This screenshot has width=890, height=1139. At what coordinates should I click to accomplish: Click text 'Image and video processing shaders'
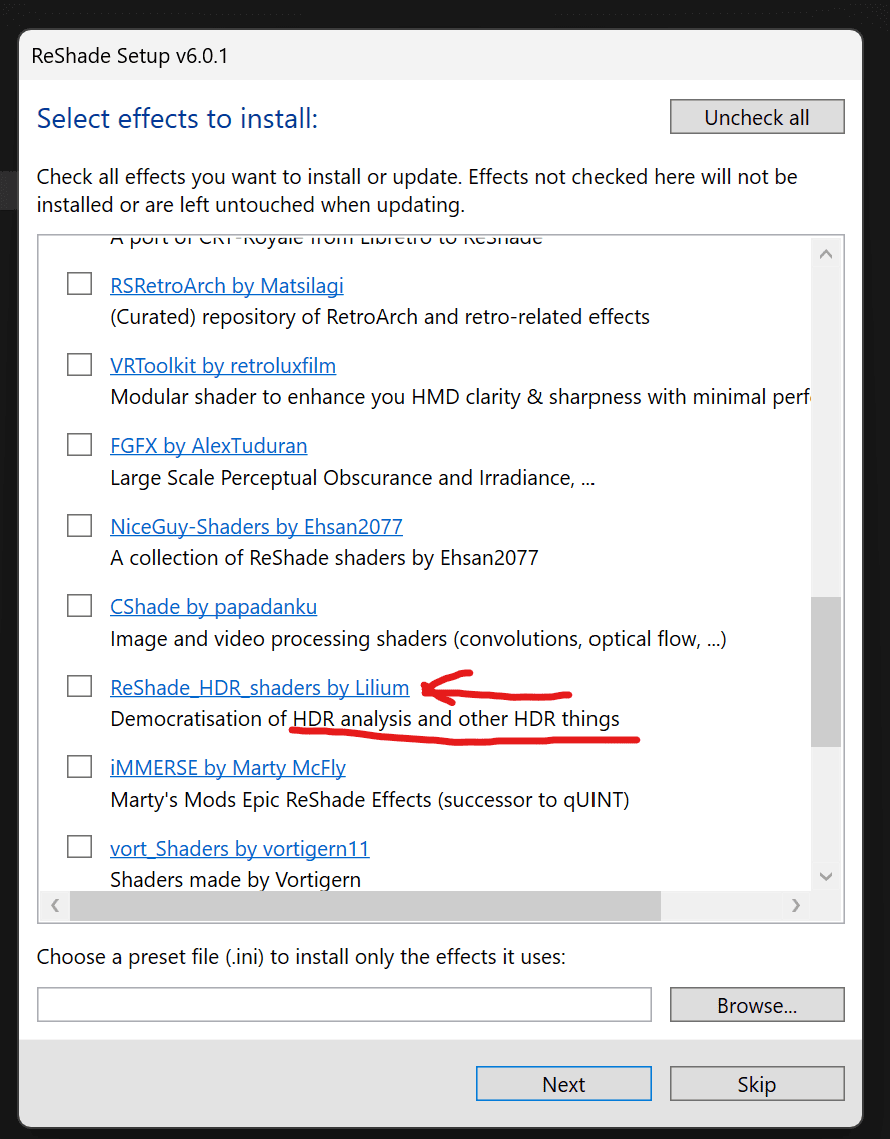coord(278,639)
